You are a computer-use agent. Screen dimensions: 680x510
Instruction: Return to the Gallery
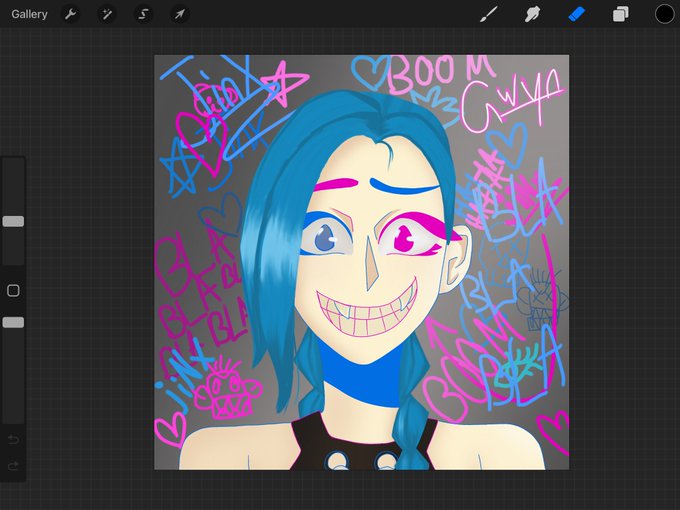pyautogui.click(x=29, y=14)
